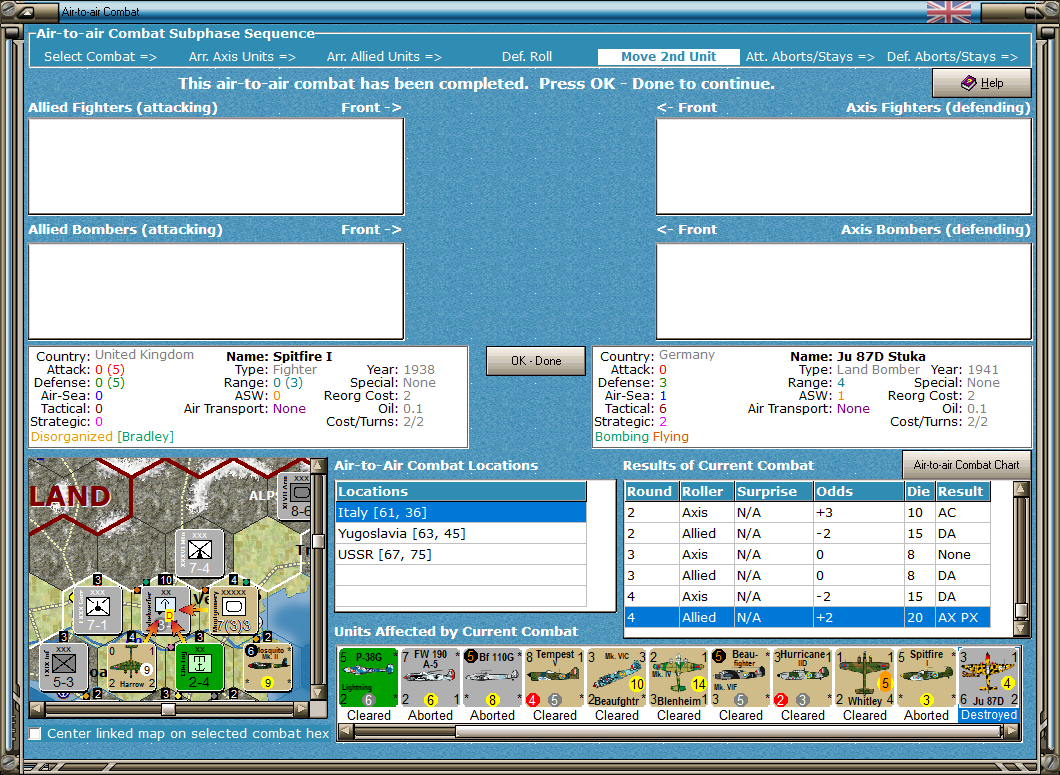
Task: Select the FW 190 A-5 unit counter
Action: (x=431, y=678)
